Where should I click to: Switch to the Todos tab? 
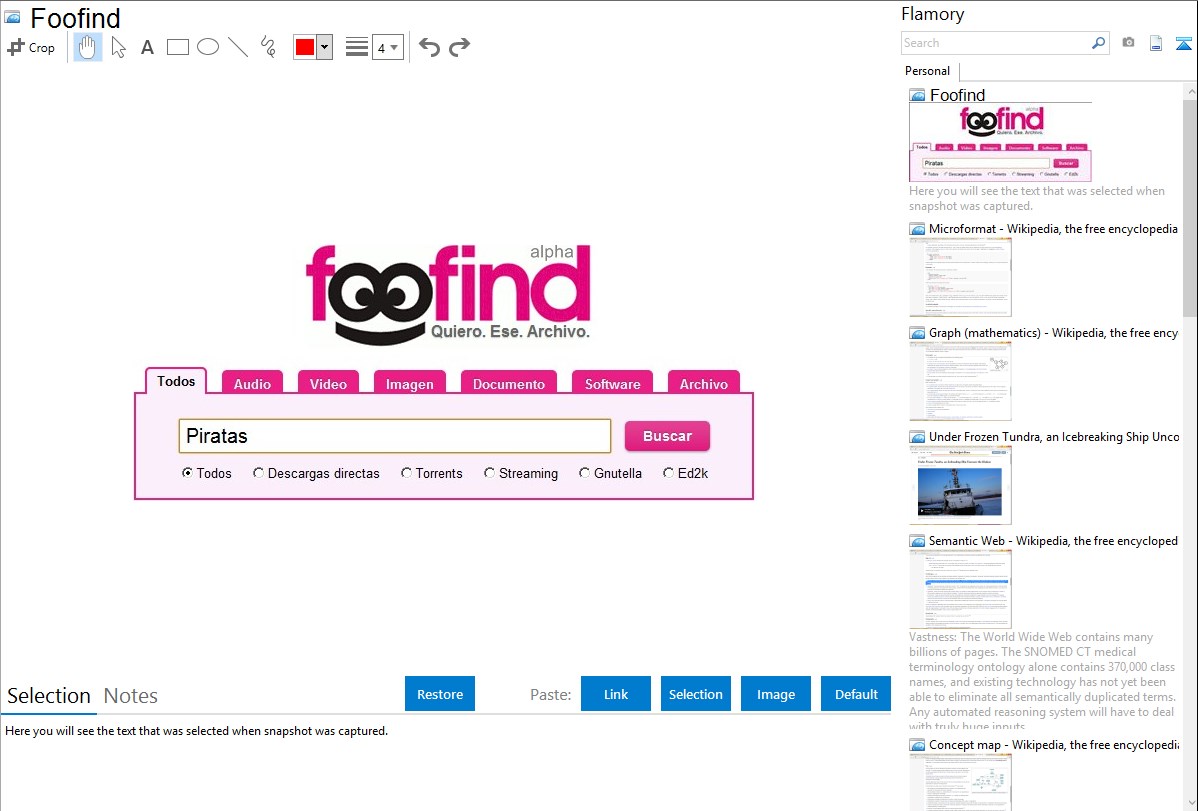176,381
